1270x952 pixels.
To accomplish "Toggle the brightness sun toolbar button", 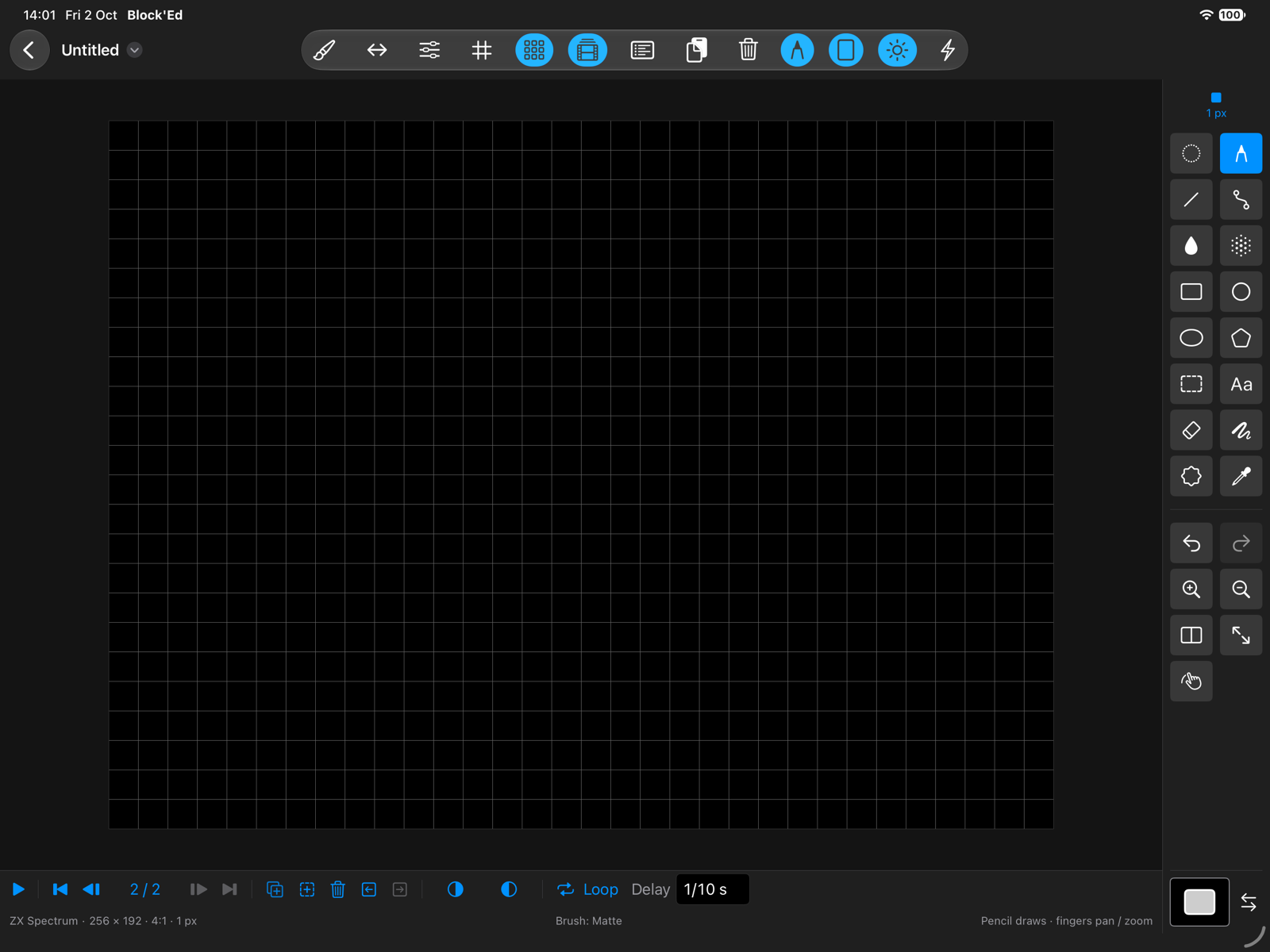I will click(897, 50).
